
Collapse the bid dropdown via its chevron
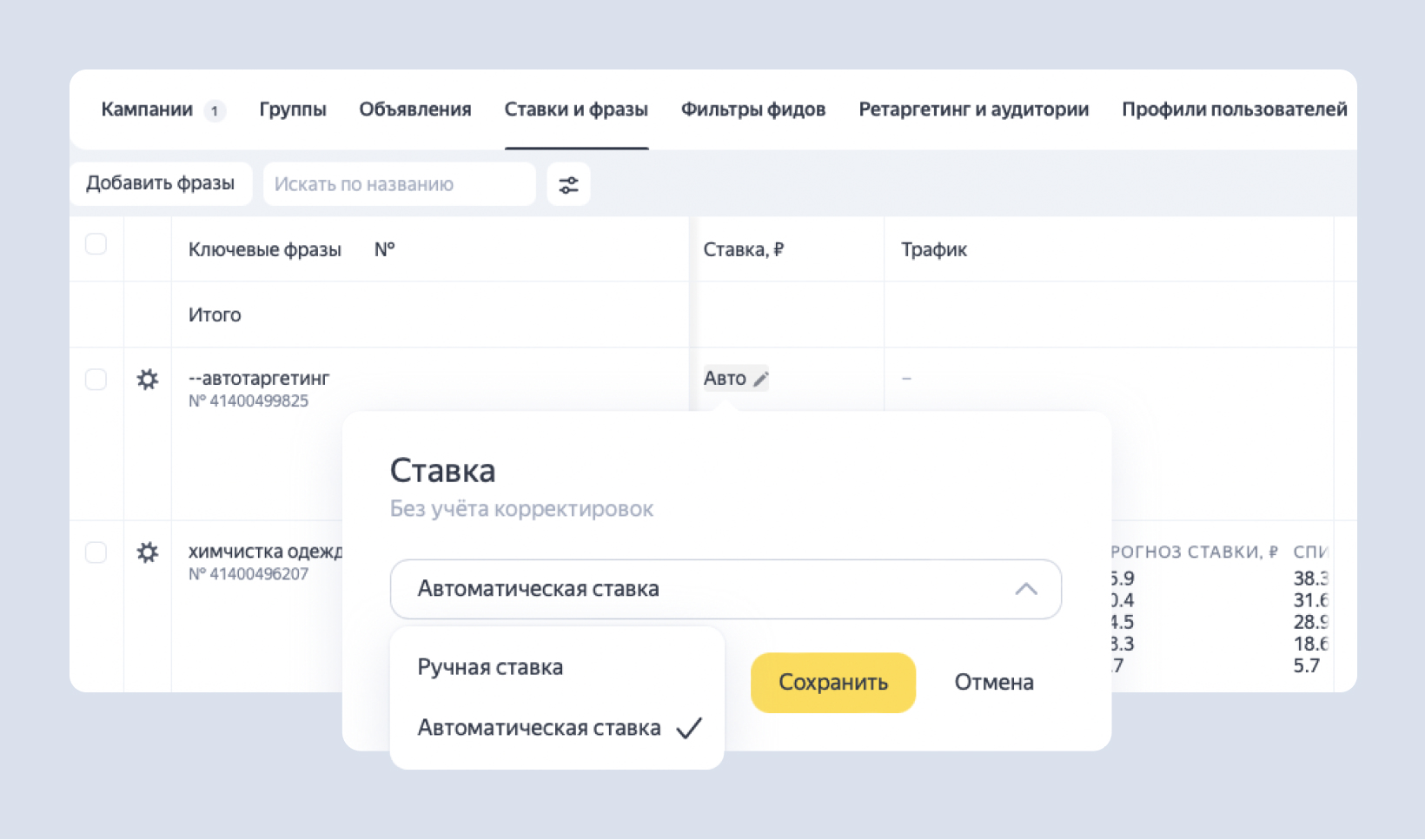pos(1028,589)
